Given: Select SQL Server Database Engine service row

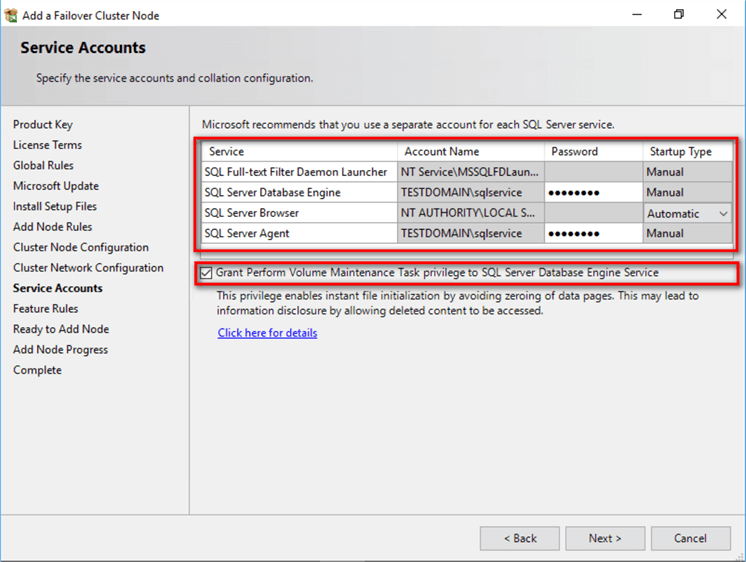Looking at the screenshot, I should tap(299, 193).
